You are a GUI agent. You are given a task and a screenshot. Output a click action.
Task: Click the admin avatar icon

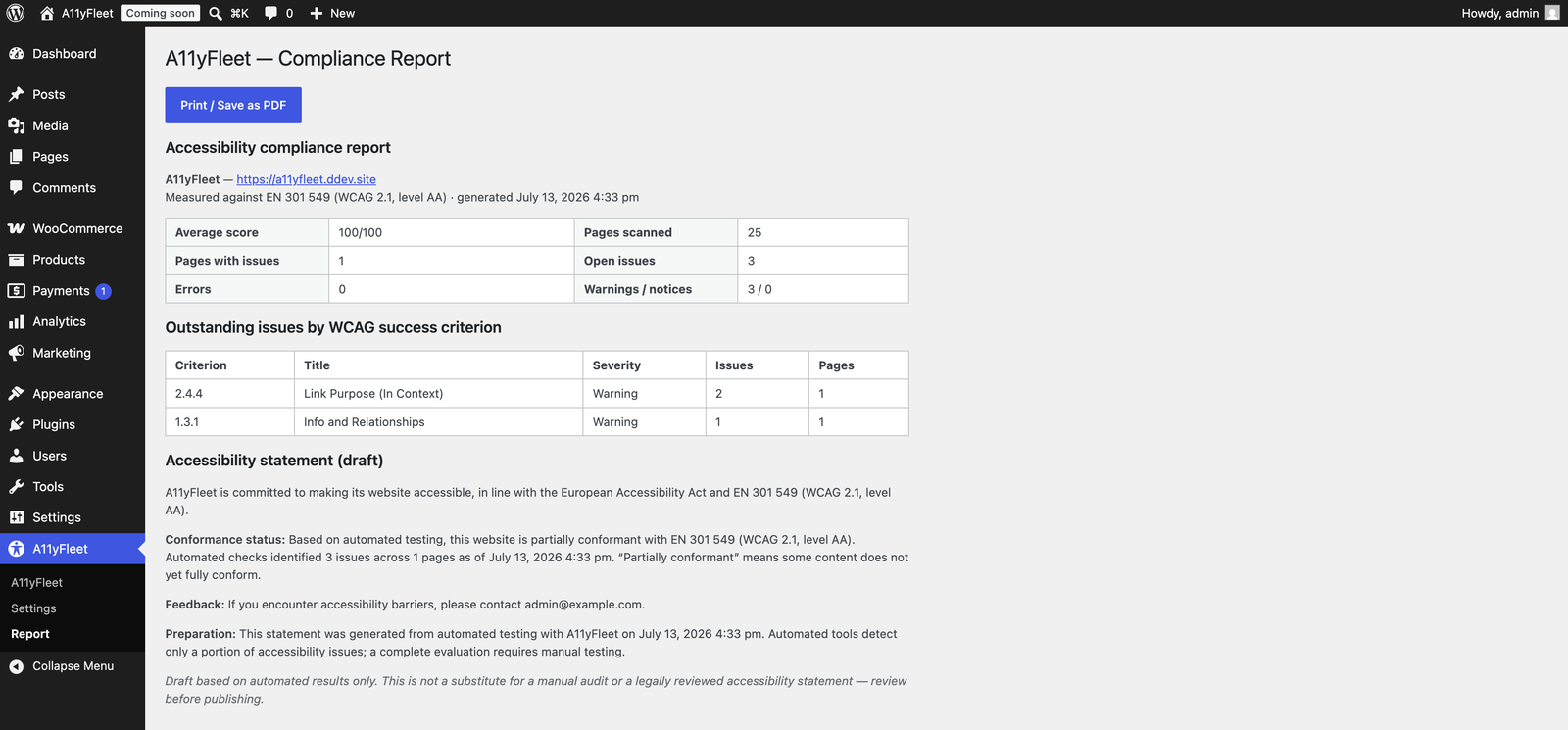[x=1552, y=13]
